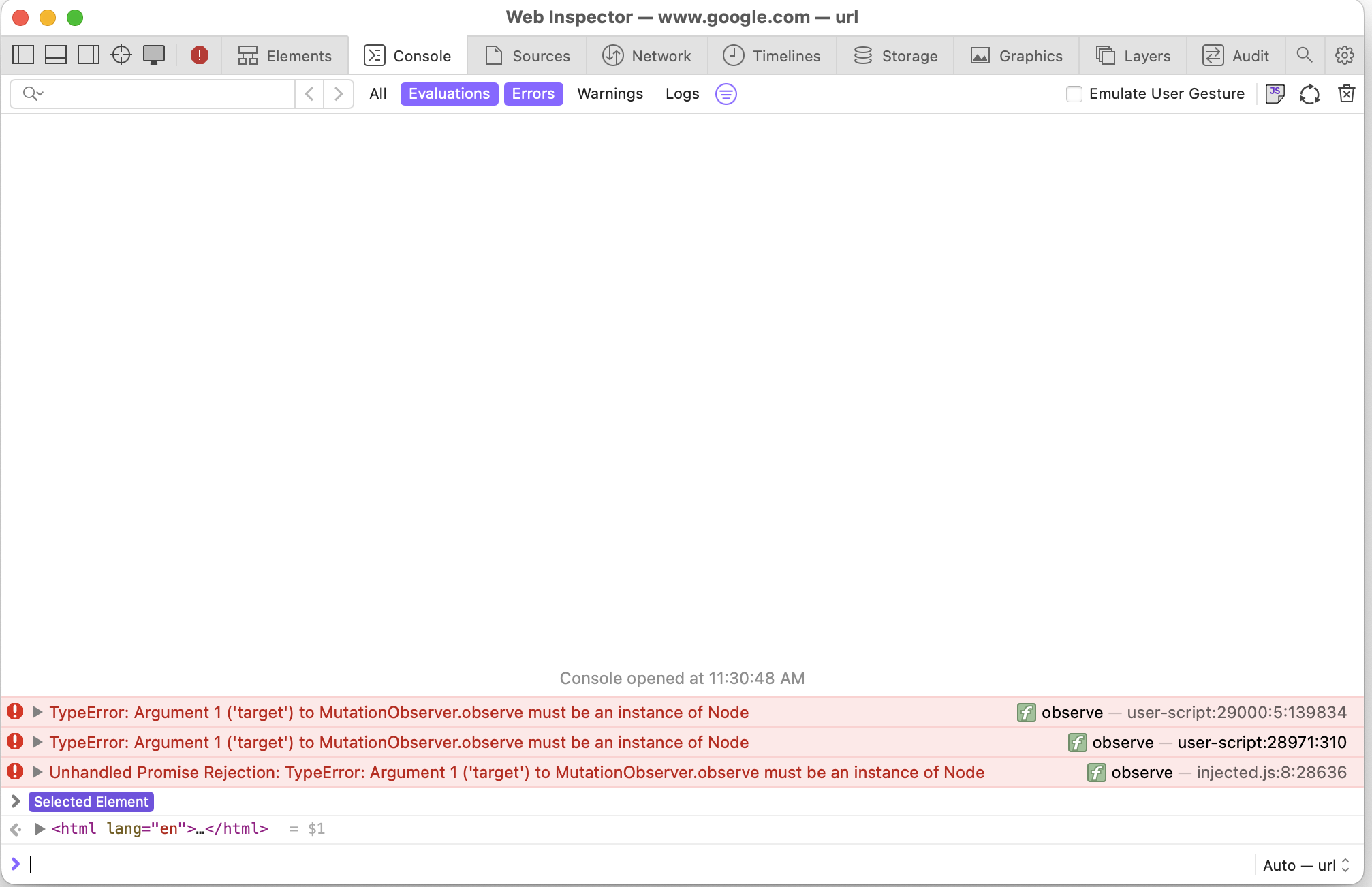Expand the Unhandled Promise Rejection error
Viewport: 1372px width, 887px height.
[37, 772]
